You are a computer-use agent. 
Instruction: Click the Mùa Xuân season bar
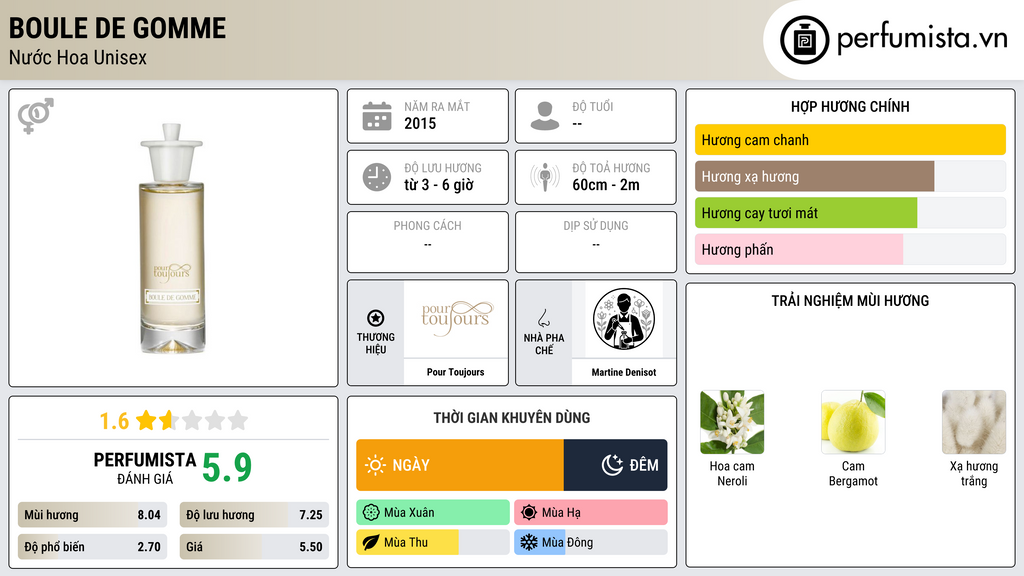[433, 513]
